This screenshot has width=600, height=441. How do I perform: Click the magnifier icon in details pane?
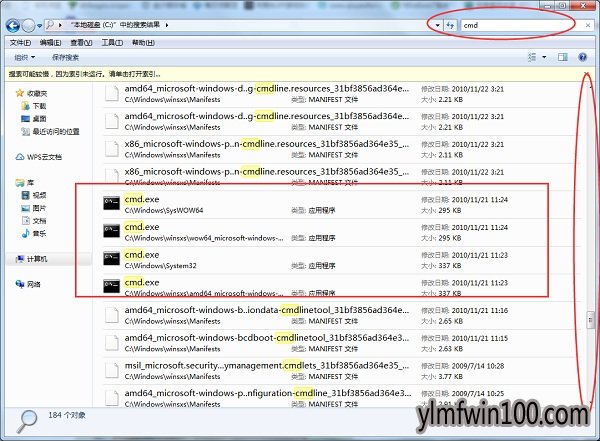coord(27,421)
